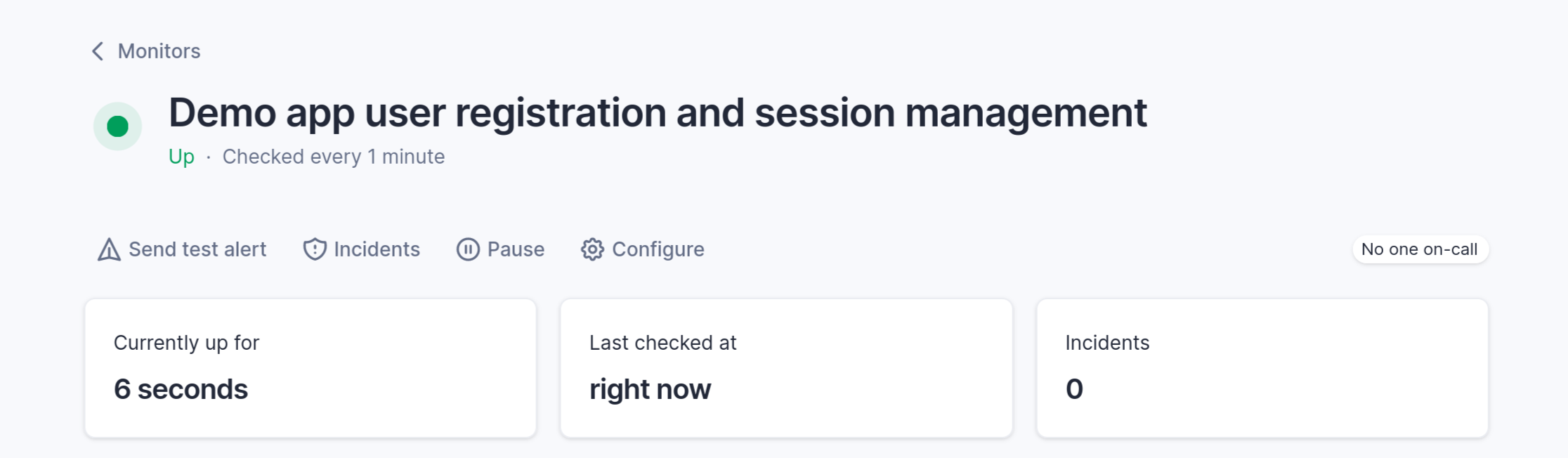Click the green Up status indicator dot
Screen dimensions: 1568x458
pos(118,126)
